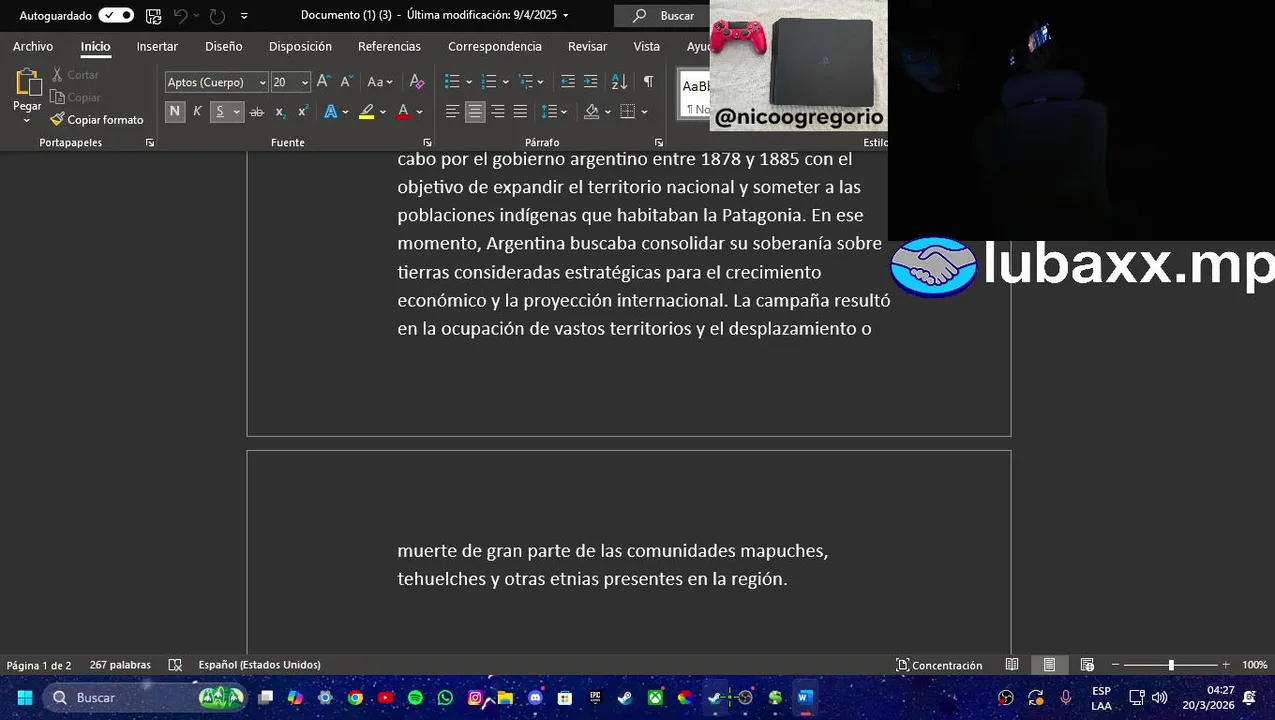Open the shading paint bucket dropdown arrow
This screenshot has width=1275, height=720.
[x=608, y=112]
